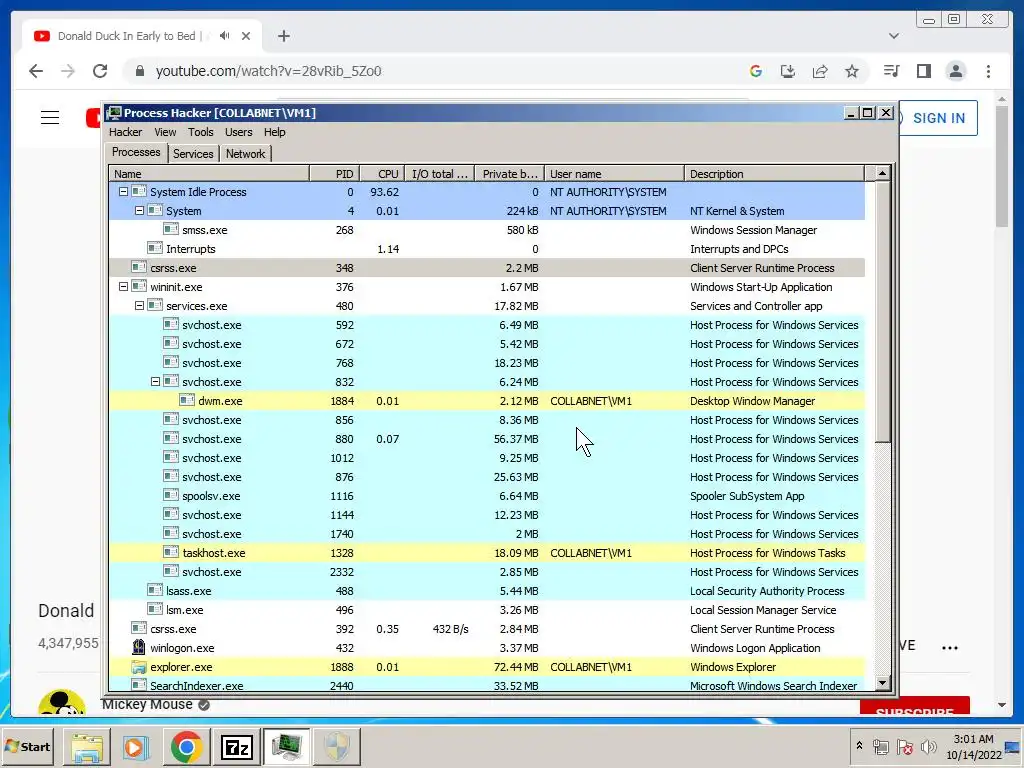The height and width of the screenshot is (768, 1024).
Task: Share this page icon in Chrome
Action: [820, 71]
